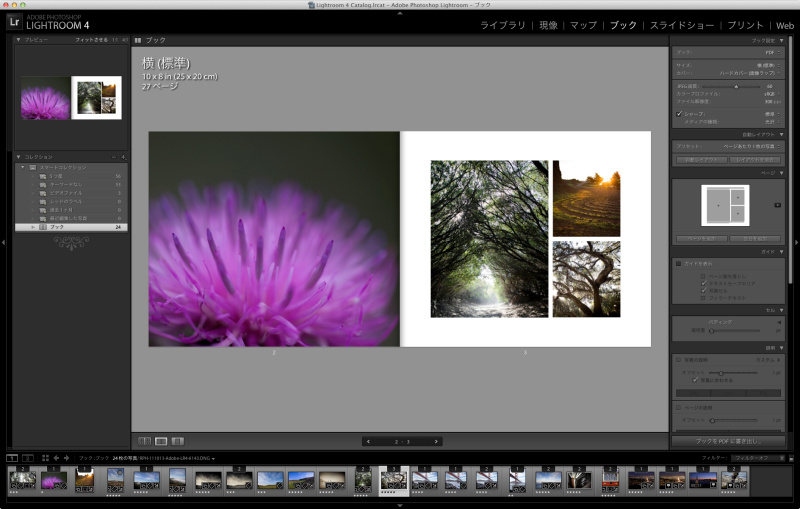Go to previous spread arrow in page navigator
Screen dimensions: 800x509
[368, 442]
